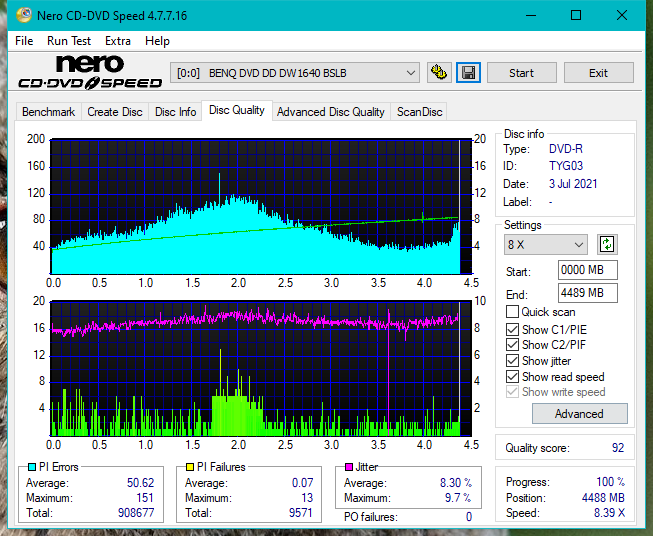Click PI Errors maximum 151
The width and height of the screenshot is (653, 536).
click(145, 497)
